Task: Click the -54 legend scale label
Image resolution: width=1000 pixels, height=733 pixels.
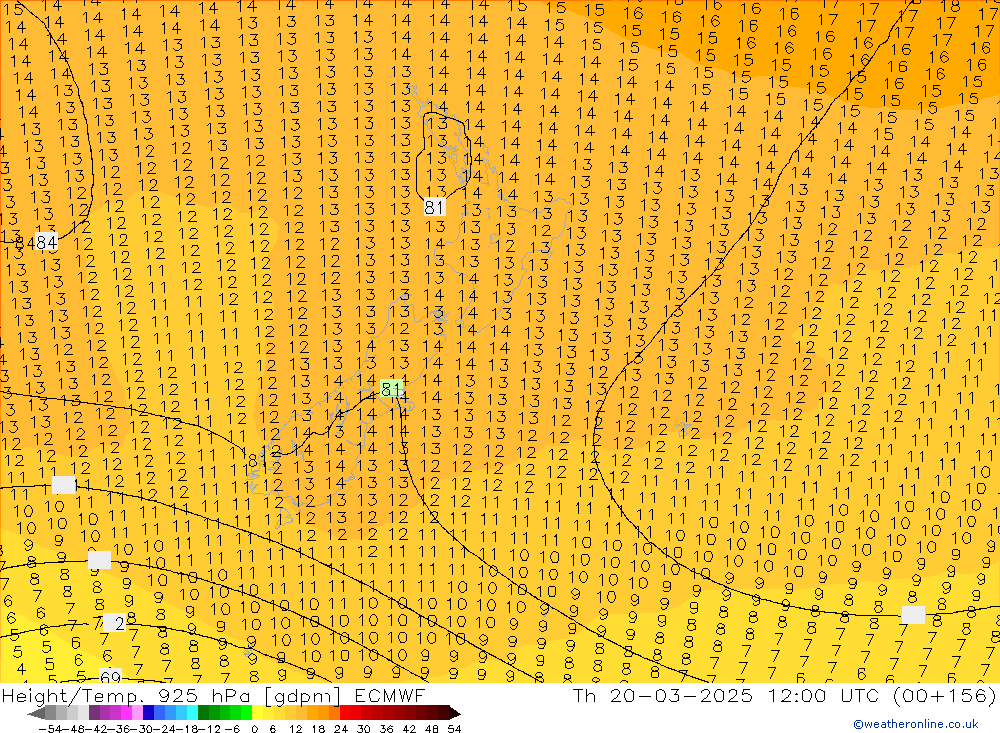Action: coord(50,729)
